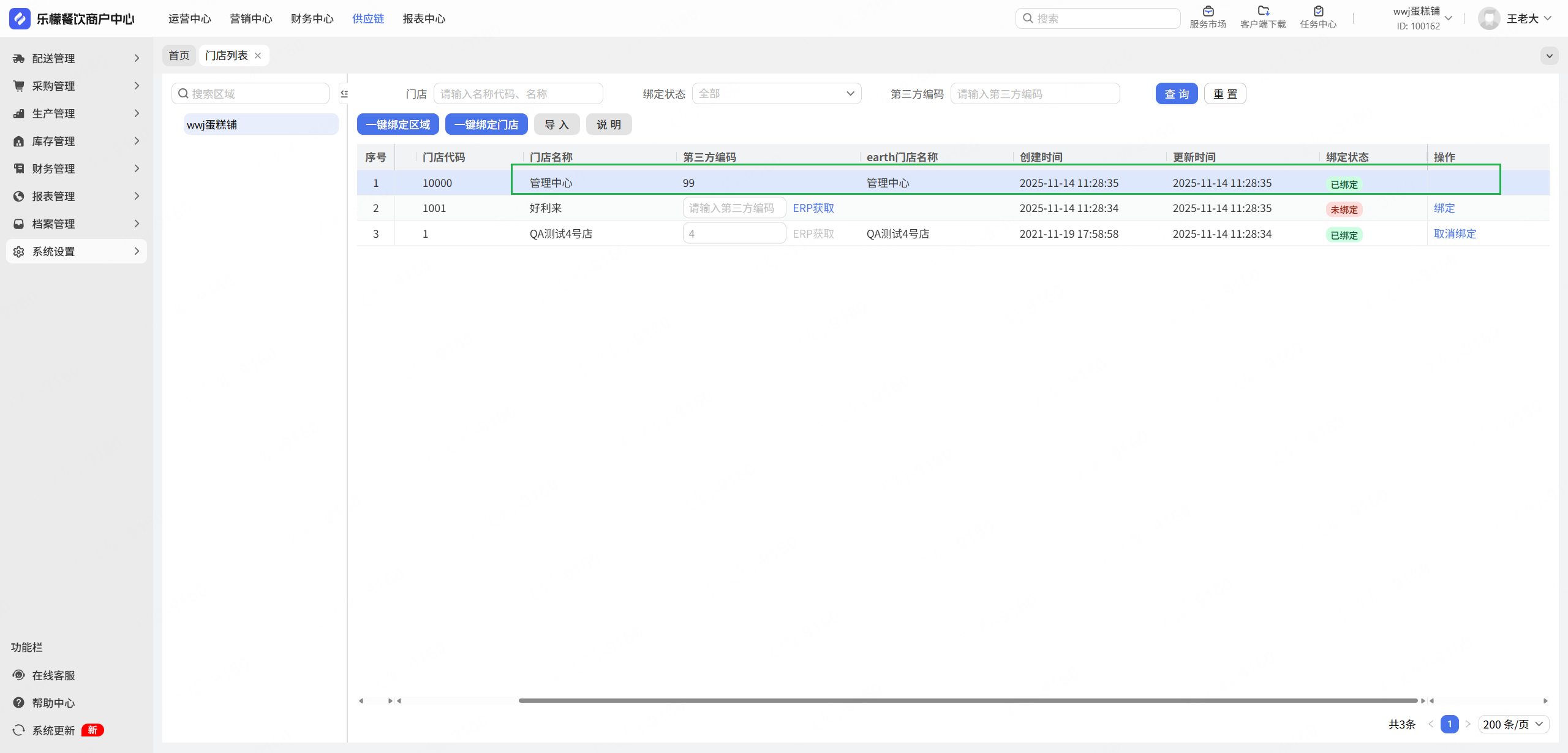Image resolution: width=1568 pixels, height=753 pixels.
Task: Close the 门店列表 tab
Action: click(258, 56)
